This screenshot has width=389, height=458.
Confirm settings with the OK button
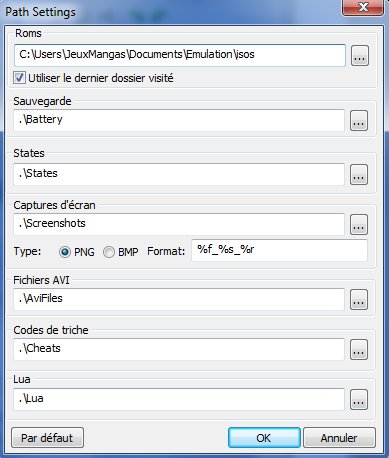pyautogui.click(x=264, y=438)
